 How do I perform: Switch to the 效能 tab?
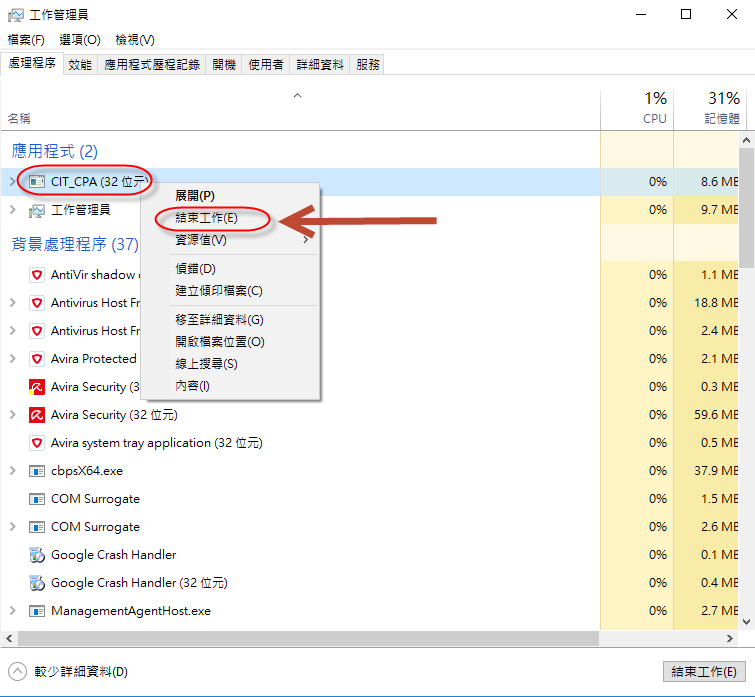pyautogui.click(x=80, y=64)
